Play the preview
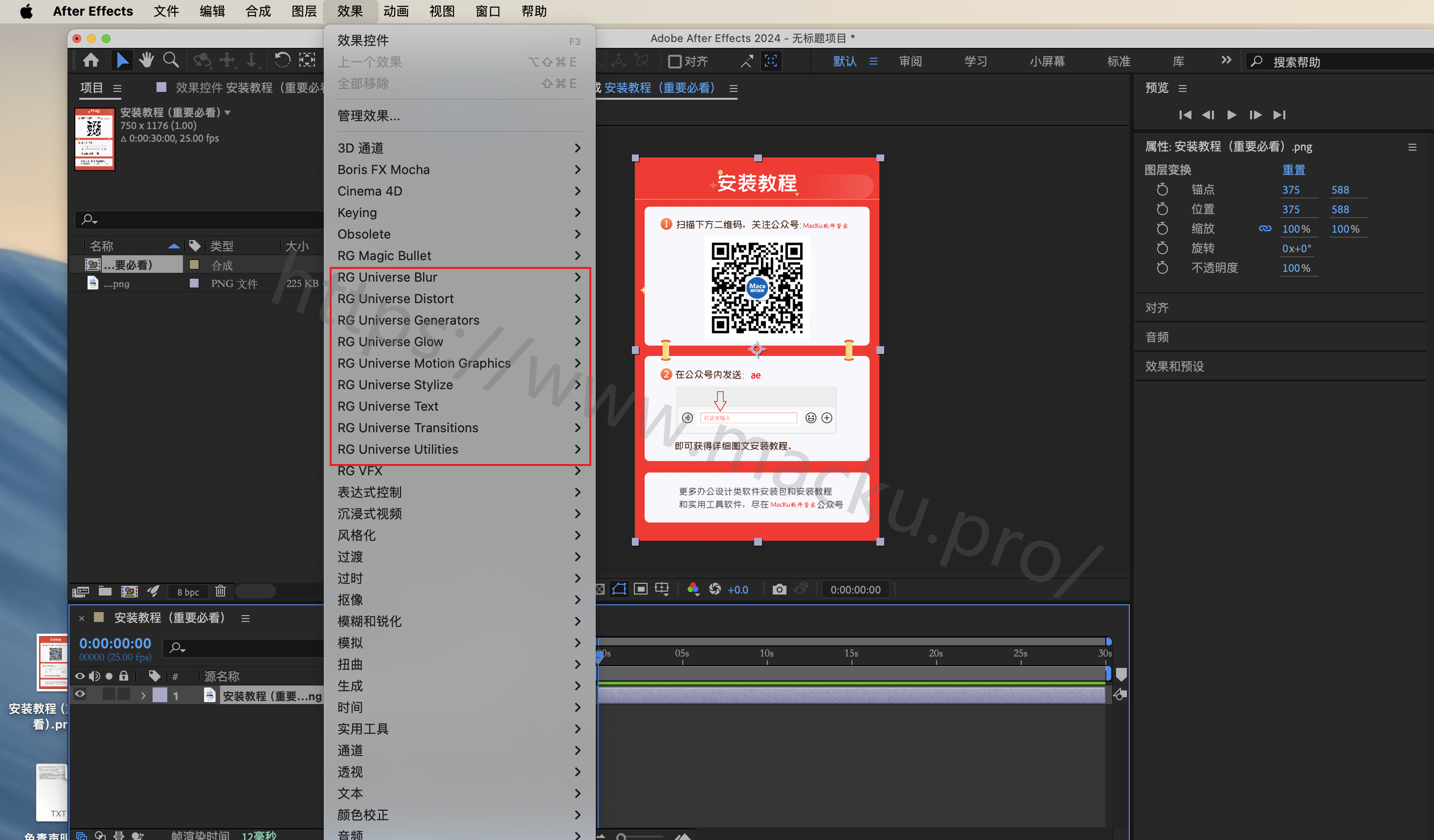The height and width of the screenshot is (840, 1434). click(x=1232, y=115)
